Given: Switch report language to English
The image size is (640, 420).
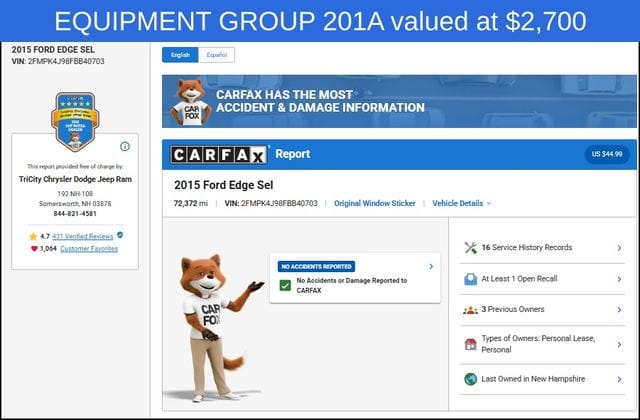Looking at the screenshot, I should pos(180,55).
